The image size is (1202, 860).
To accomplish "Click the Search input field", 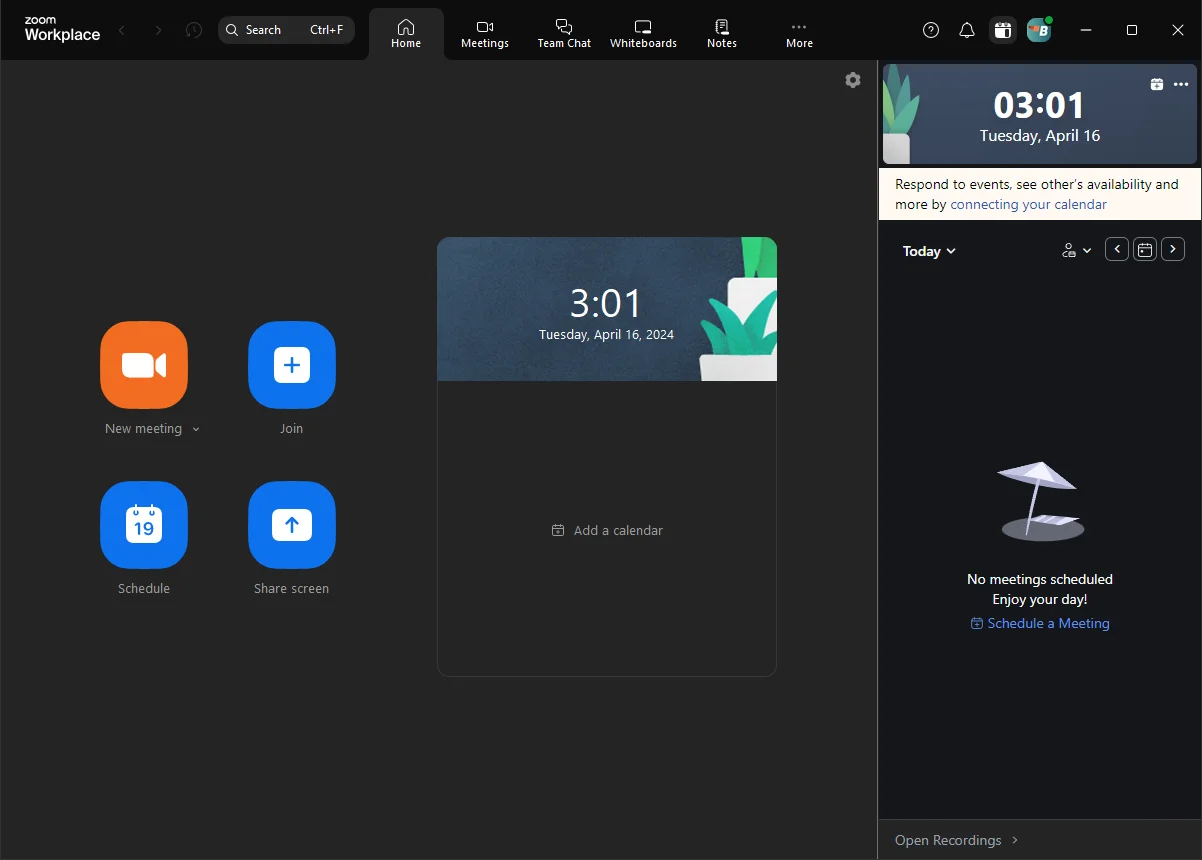I will click(286, 30).
